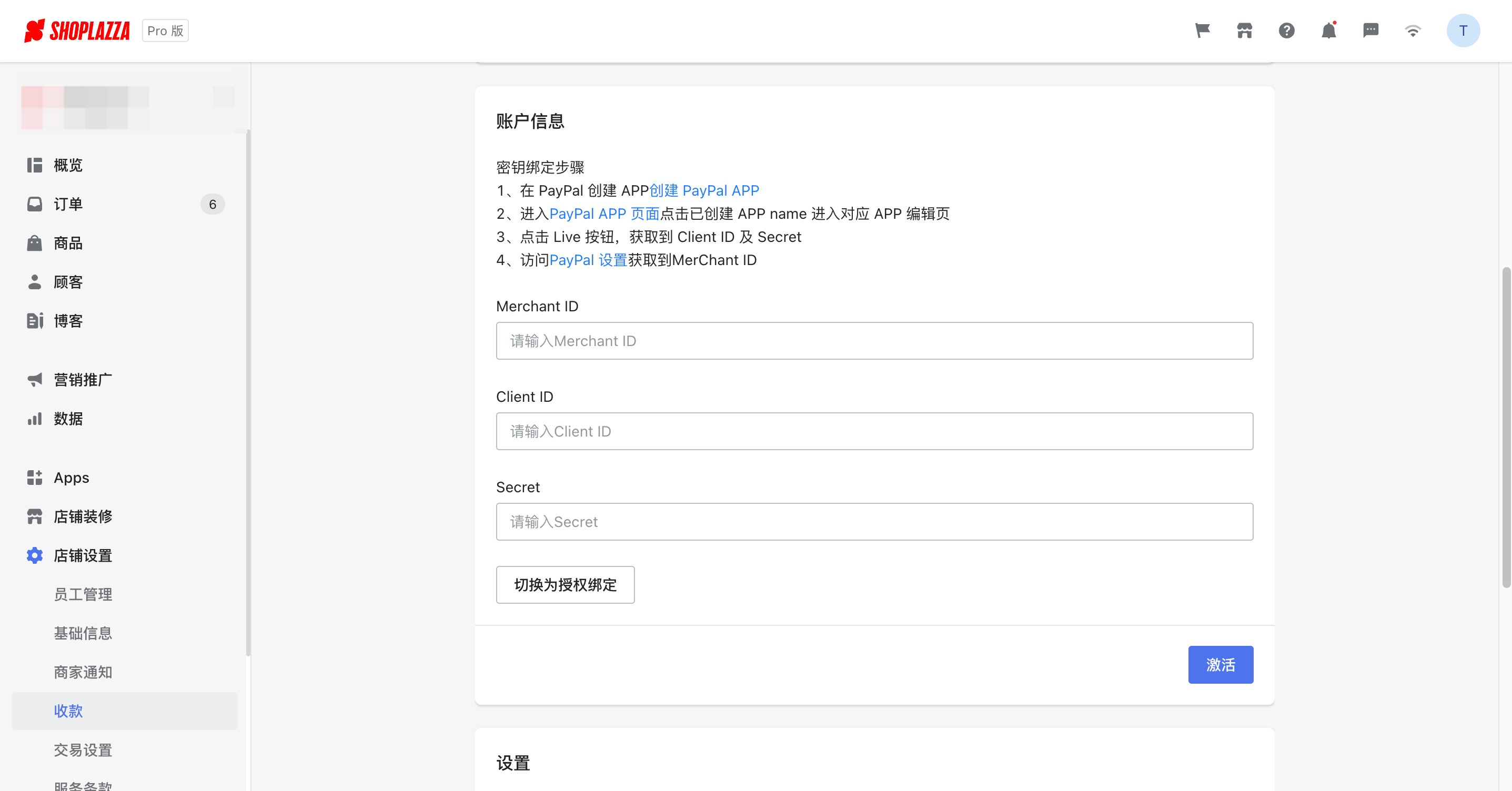Click the 切换为授权绑定 button
Viewport: 1512px width, 791px height.
565,585
